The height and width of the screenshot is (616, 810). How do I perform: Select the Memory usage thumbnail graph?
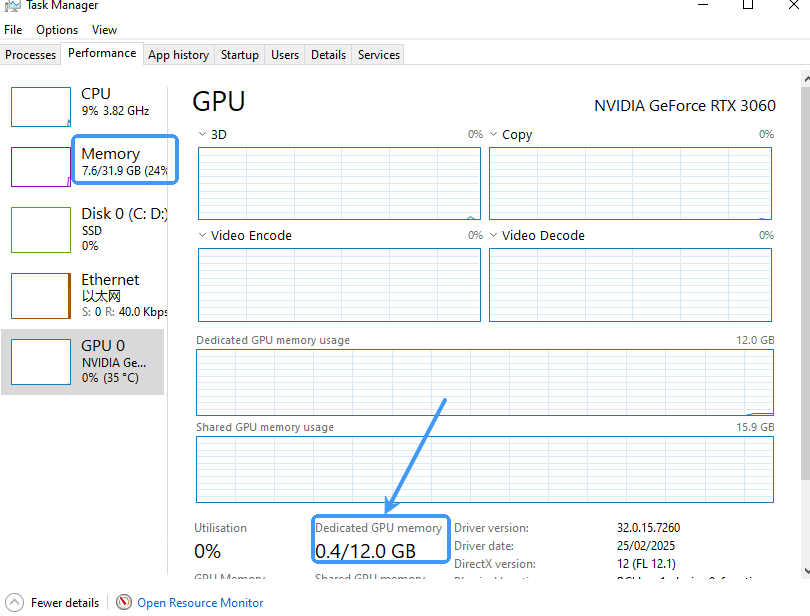click(41, 167)
